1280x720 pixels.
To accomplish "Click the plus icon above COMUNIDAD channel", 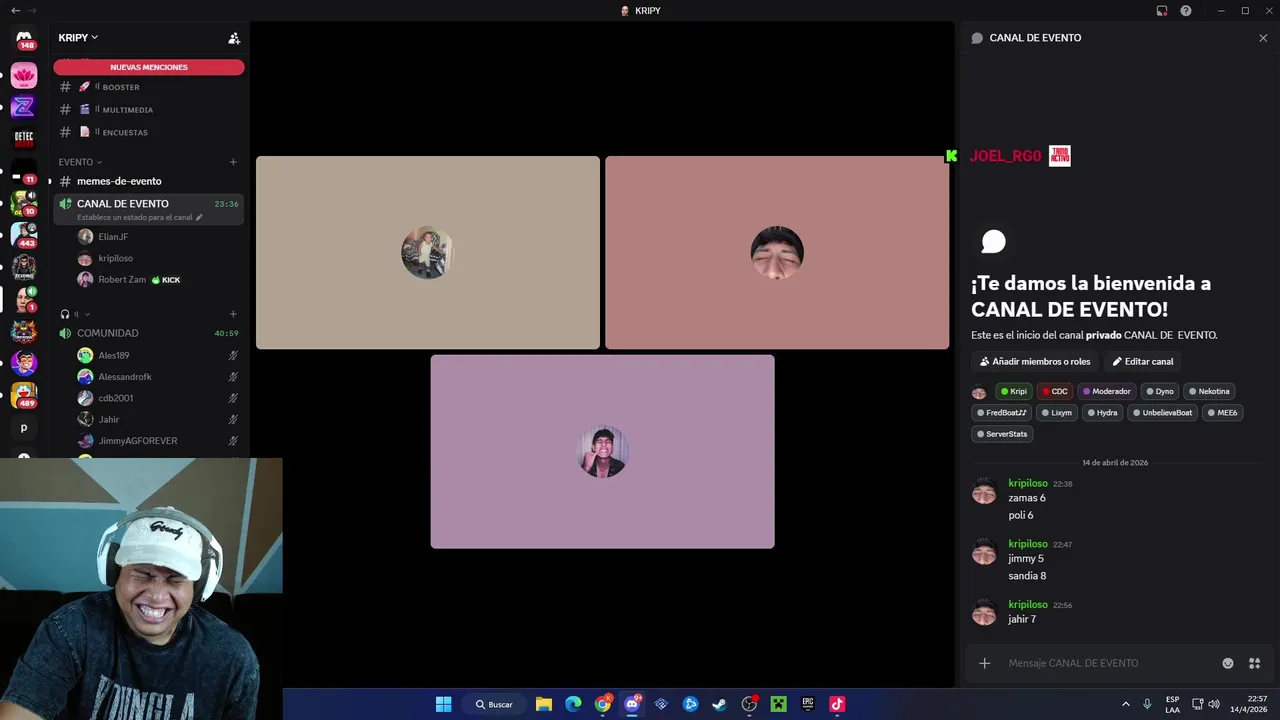I will tap(233, 314).
